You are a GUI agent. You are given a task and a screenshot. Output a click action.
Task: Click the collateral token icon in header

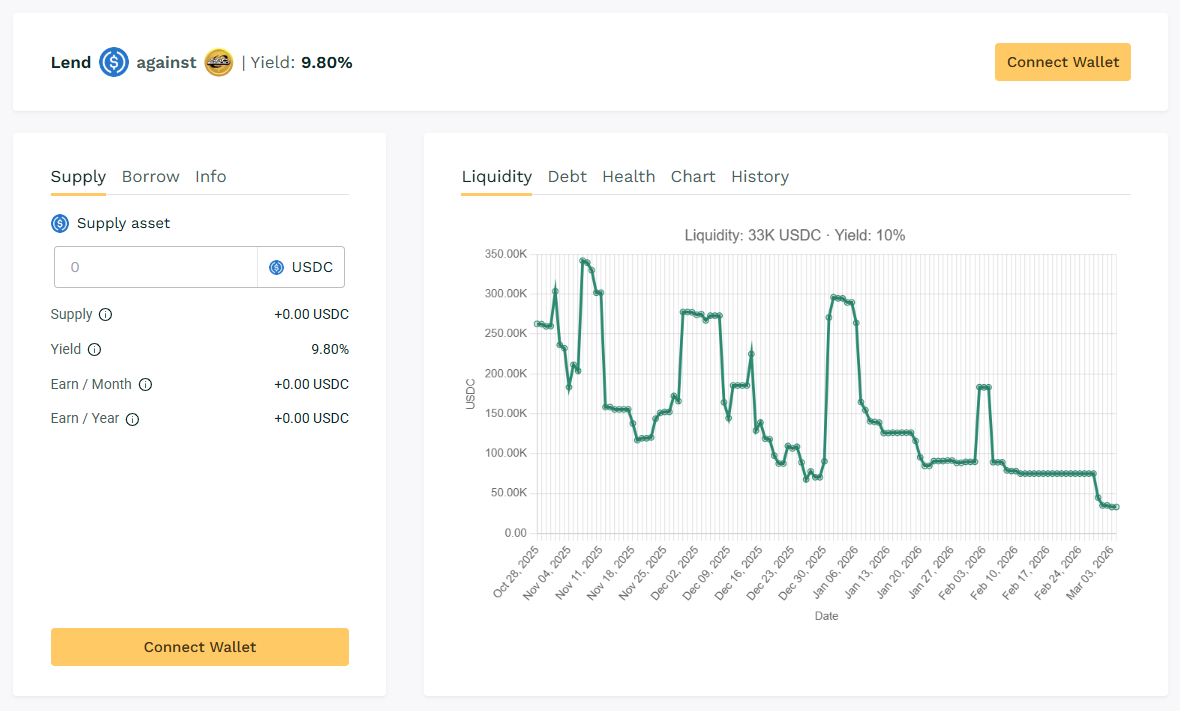pos(218,62)
